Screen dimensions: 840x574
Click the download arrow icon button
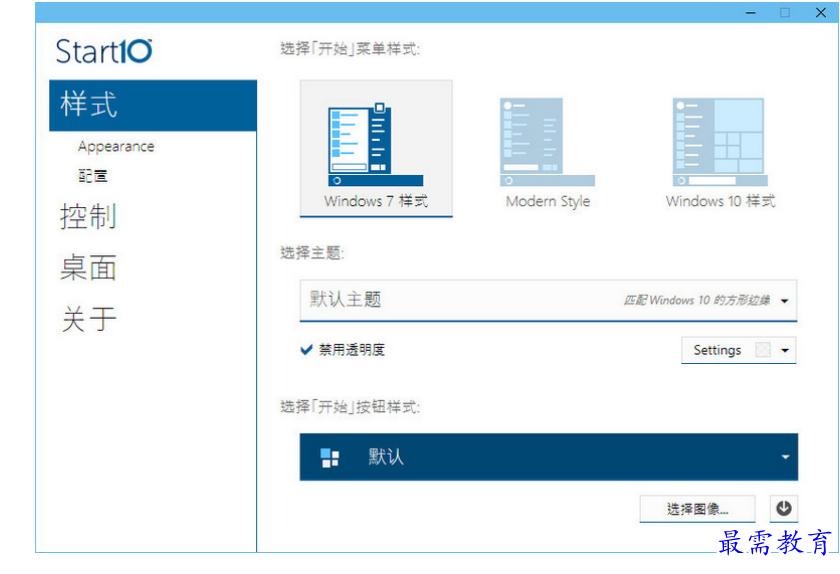(x=784, y=508)
